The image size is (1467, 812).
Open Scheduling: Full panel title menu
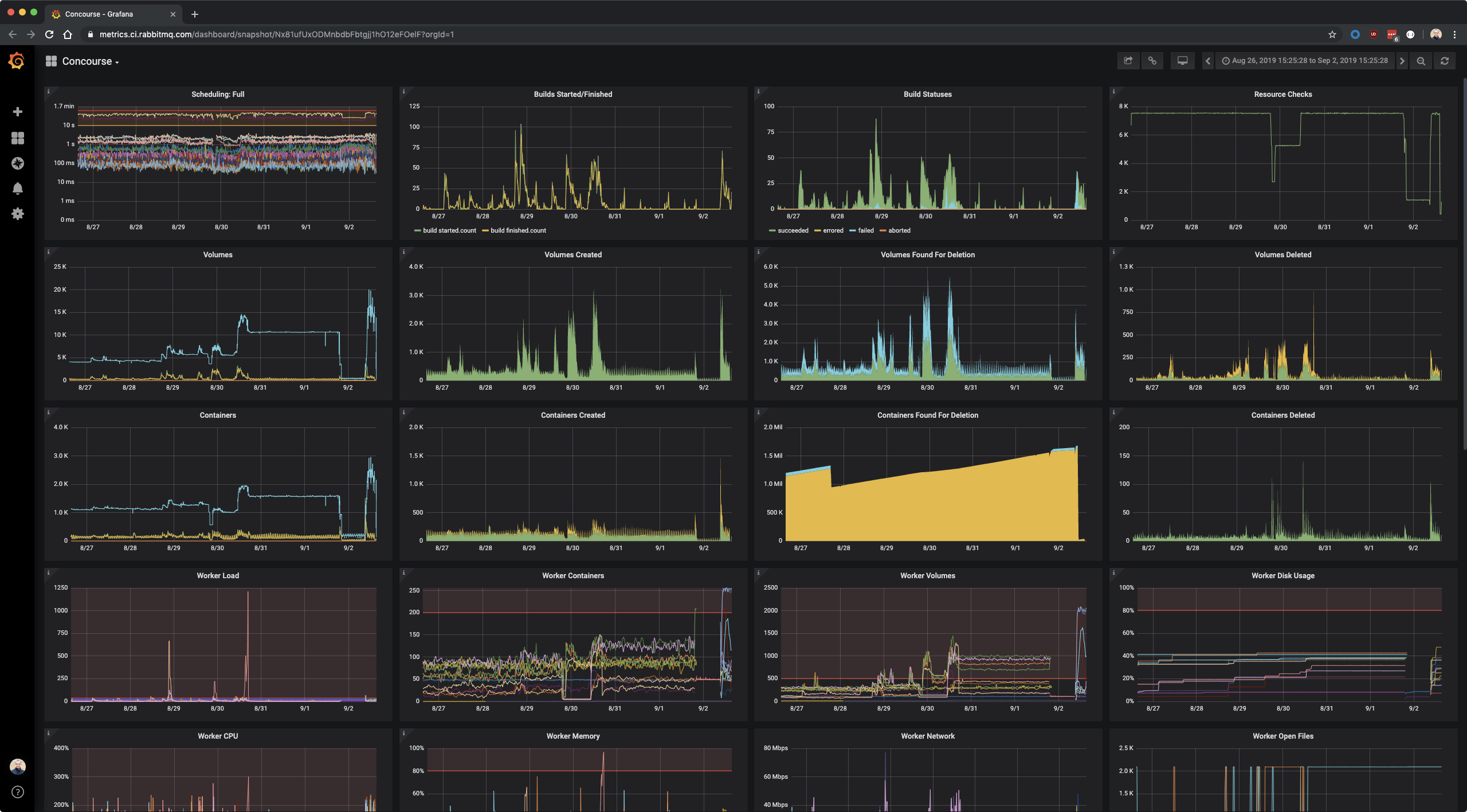[218, 94]
